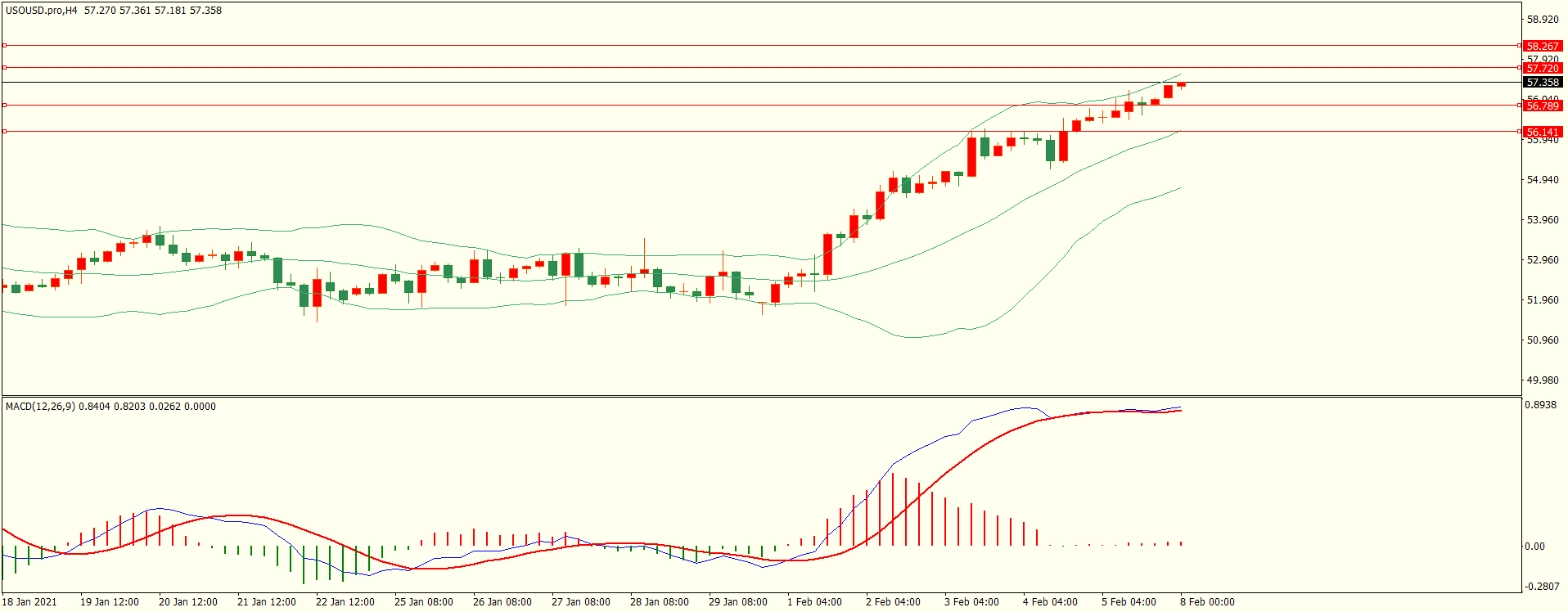Click the 28 Jan 08:00 time label
This screenshot has height=612, width=1568.
click(x=660, y=602)
